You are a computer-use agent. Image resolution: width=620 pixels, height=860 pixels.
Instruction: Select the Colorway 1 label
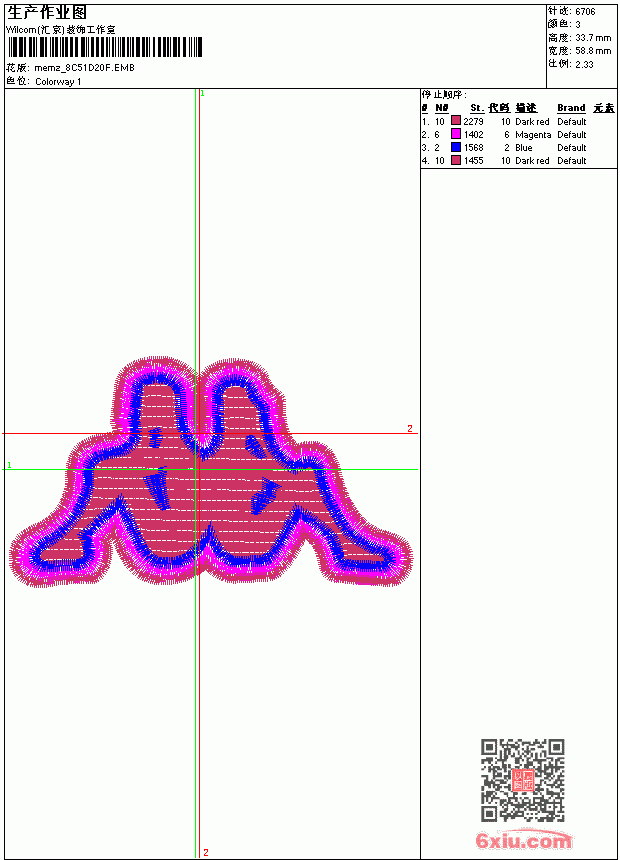(x=58, y=82)
